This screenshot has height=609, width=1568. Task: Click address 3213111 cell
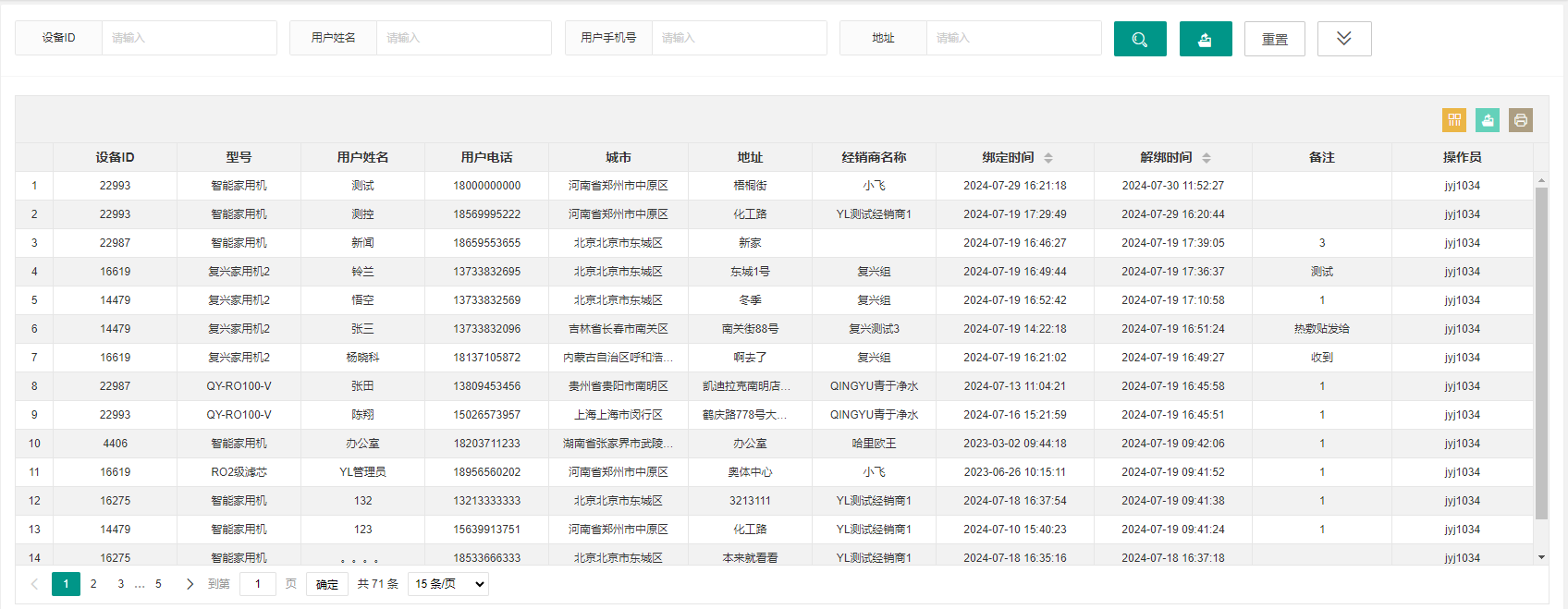pyautogui.click(x=750, y=501)
